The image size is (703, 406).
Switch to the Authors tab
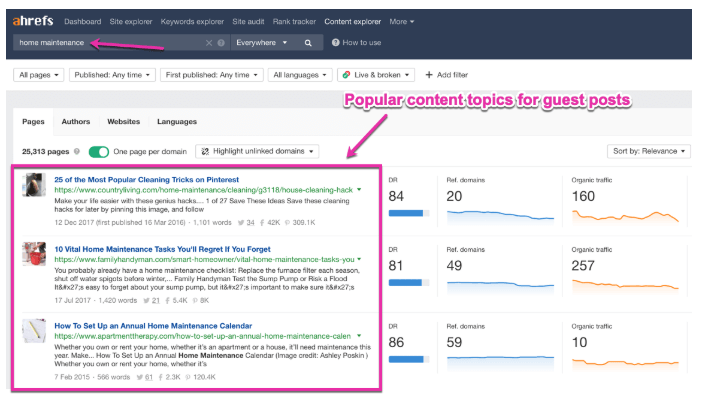click(x=76, y=121)
